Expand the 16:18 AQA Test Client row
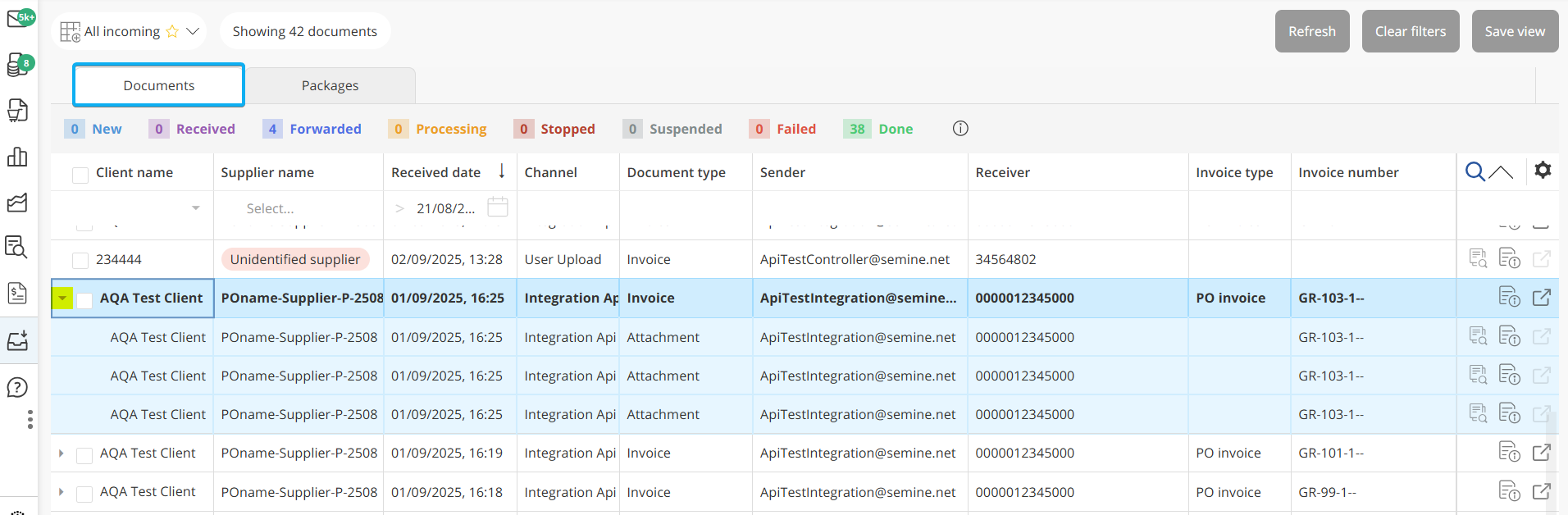Viewport: 1568px width, 515px height. [62, 491]
